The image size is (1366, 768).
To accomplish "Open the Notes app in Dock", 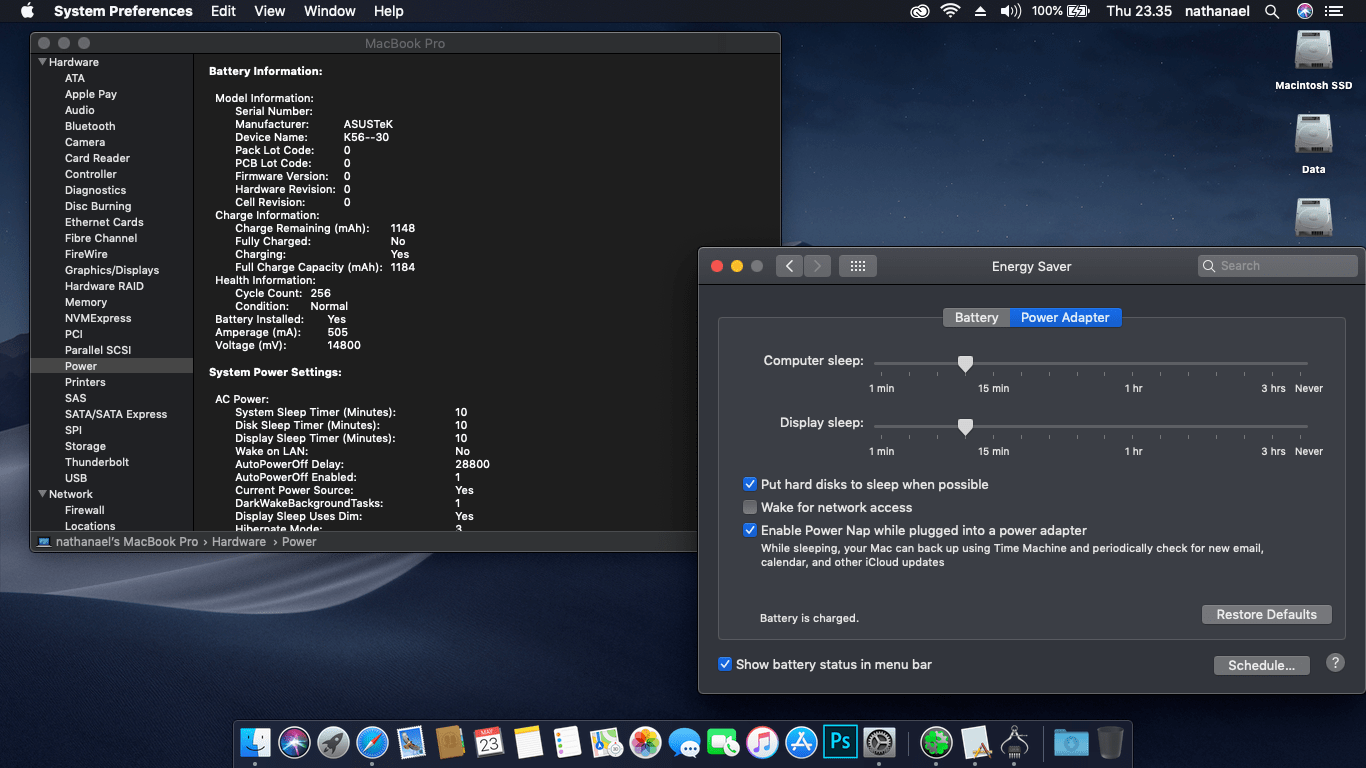I will pos(528,742).
